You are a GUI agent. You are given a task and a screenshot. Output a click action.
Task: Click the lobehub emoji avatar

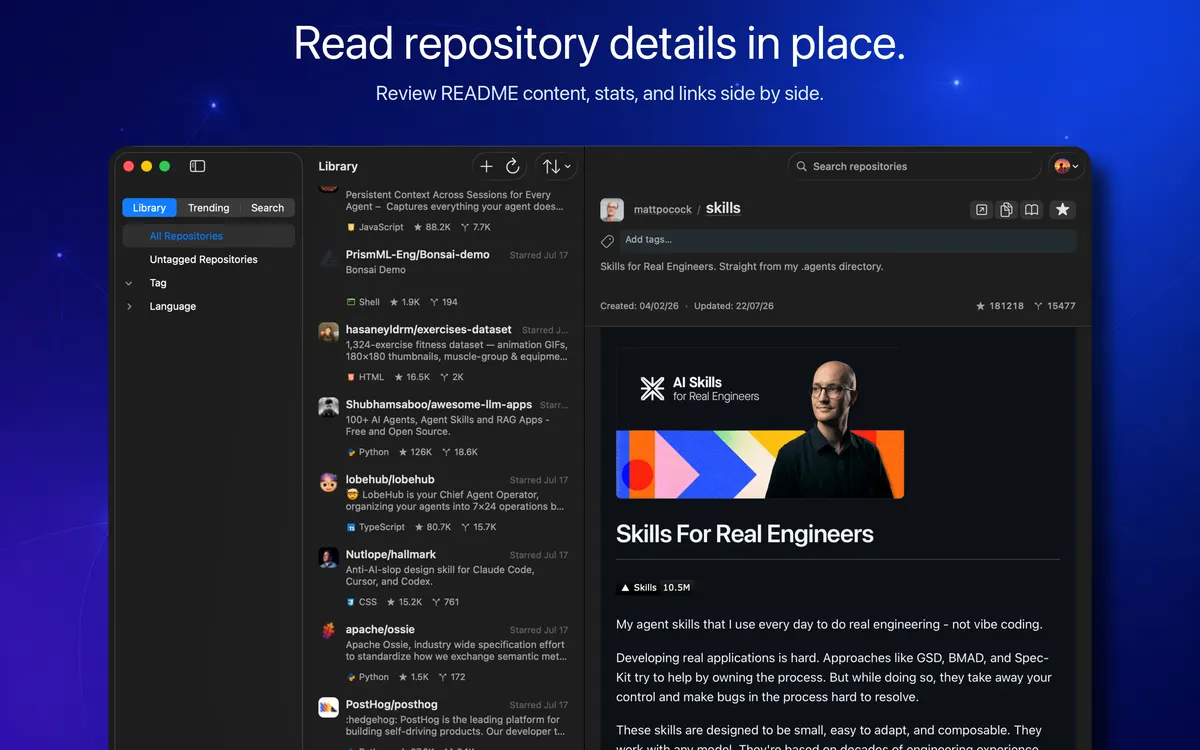click(328, 482)
